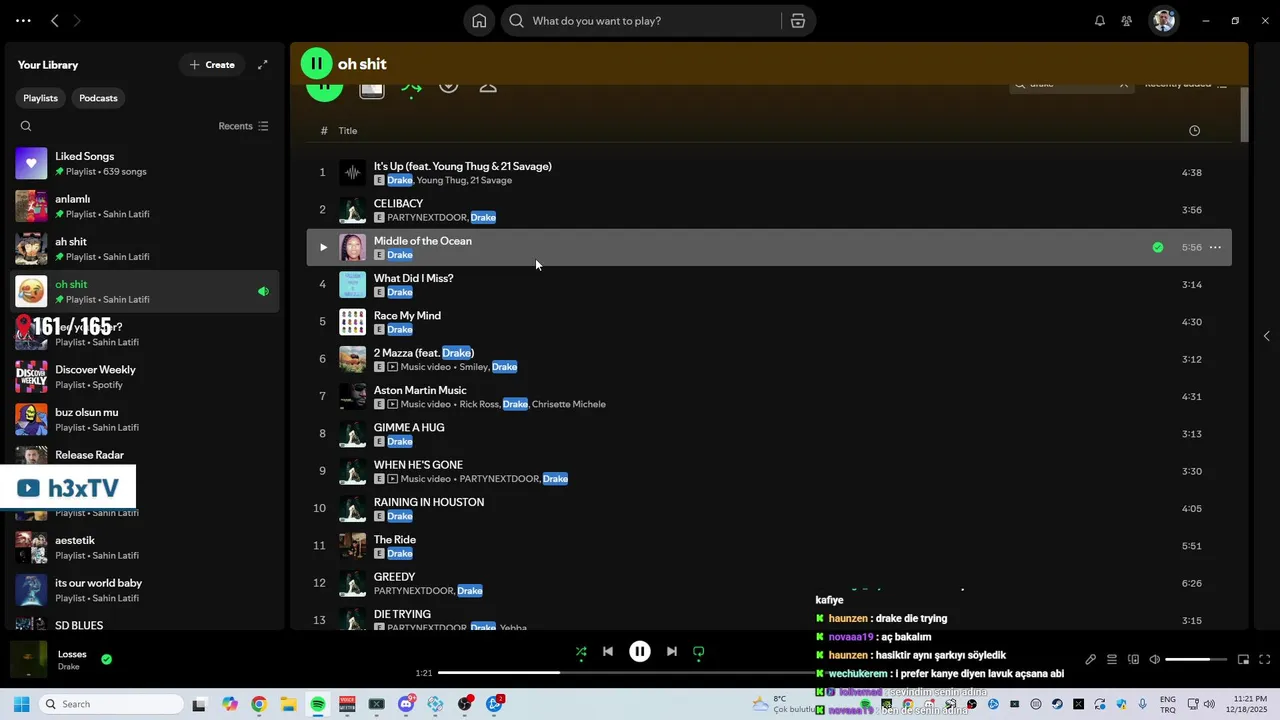The width and height of the screenshot is (1280, 720).
Task: Click the duration clock column header
Action: pyautogui.click(x=1194, y=131)
